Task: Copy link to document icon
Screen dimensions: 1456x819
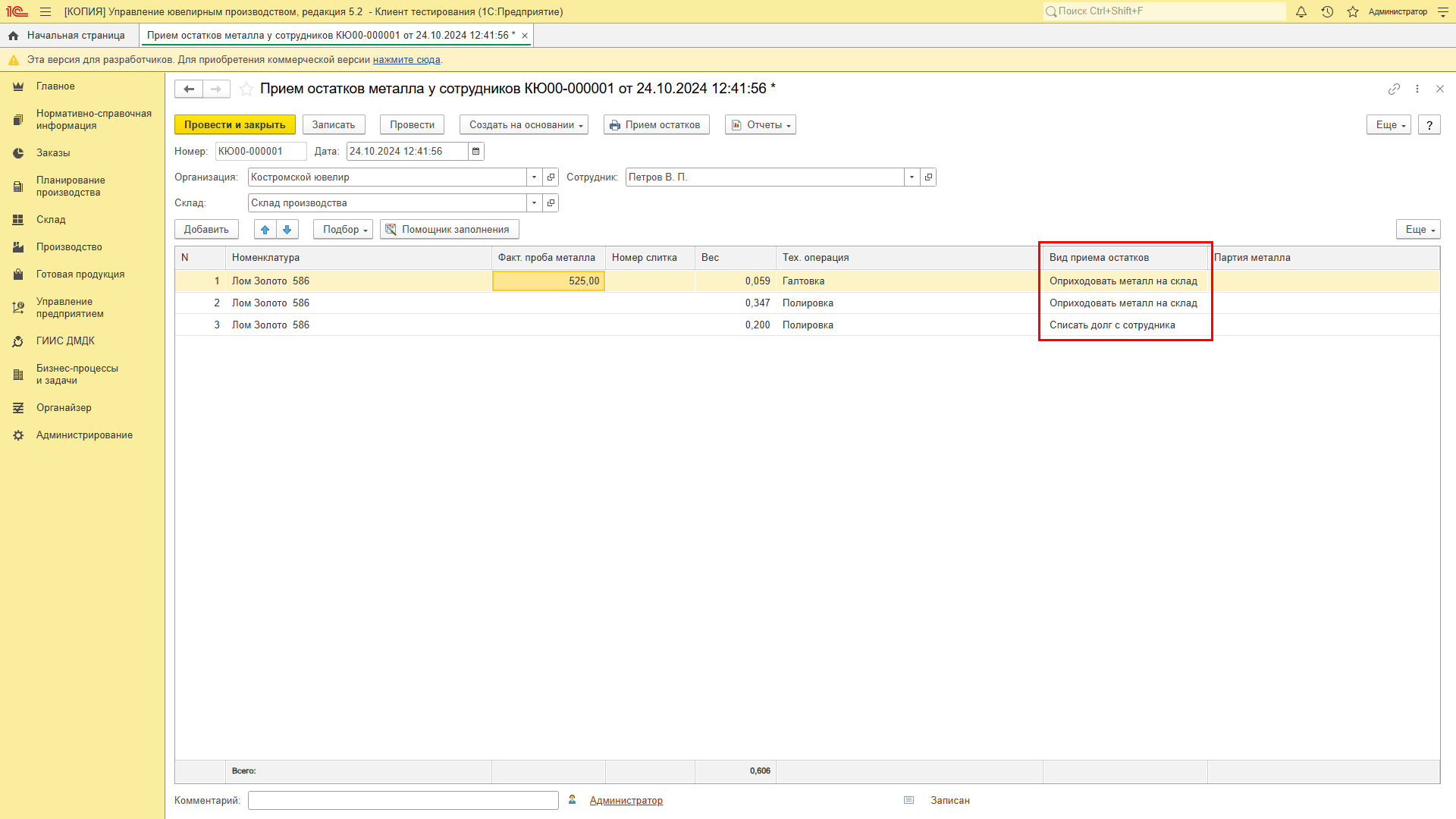Action: [x=1394, y=89]
